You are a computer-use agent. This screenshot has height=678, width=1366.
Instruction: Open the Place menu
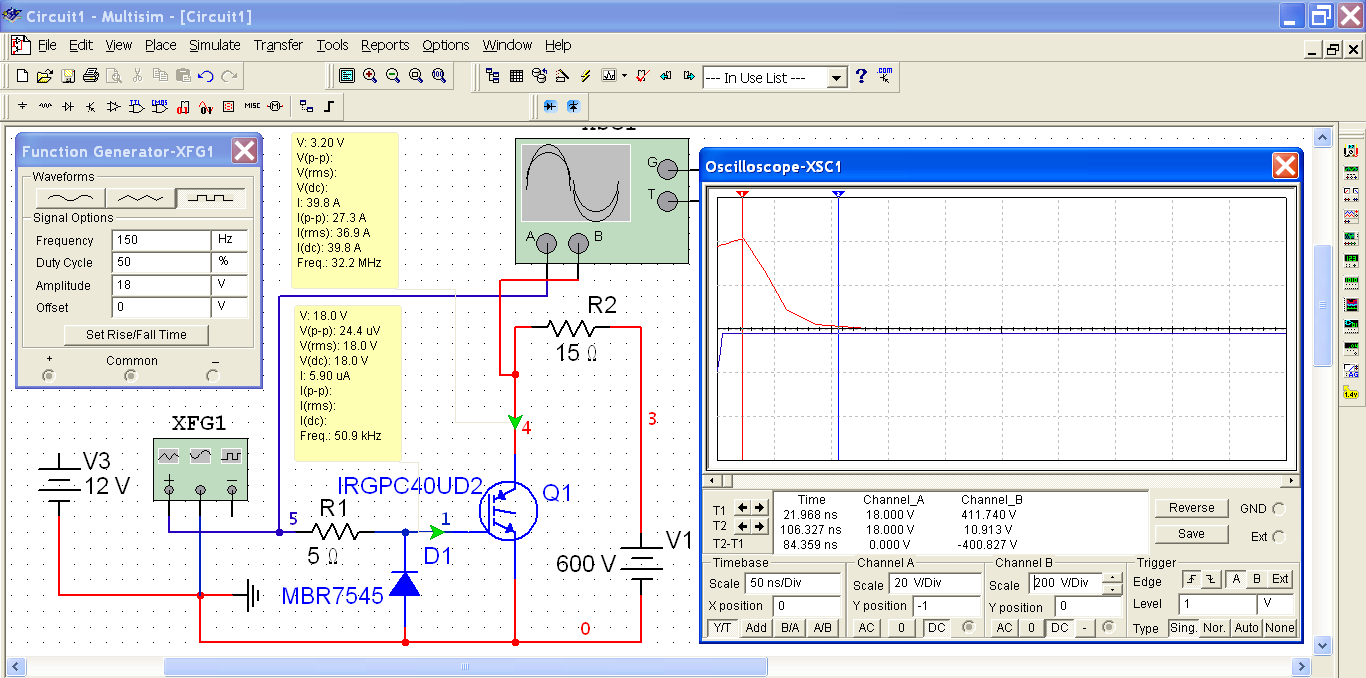tap(160, 45)
